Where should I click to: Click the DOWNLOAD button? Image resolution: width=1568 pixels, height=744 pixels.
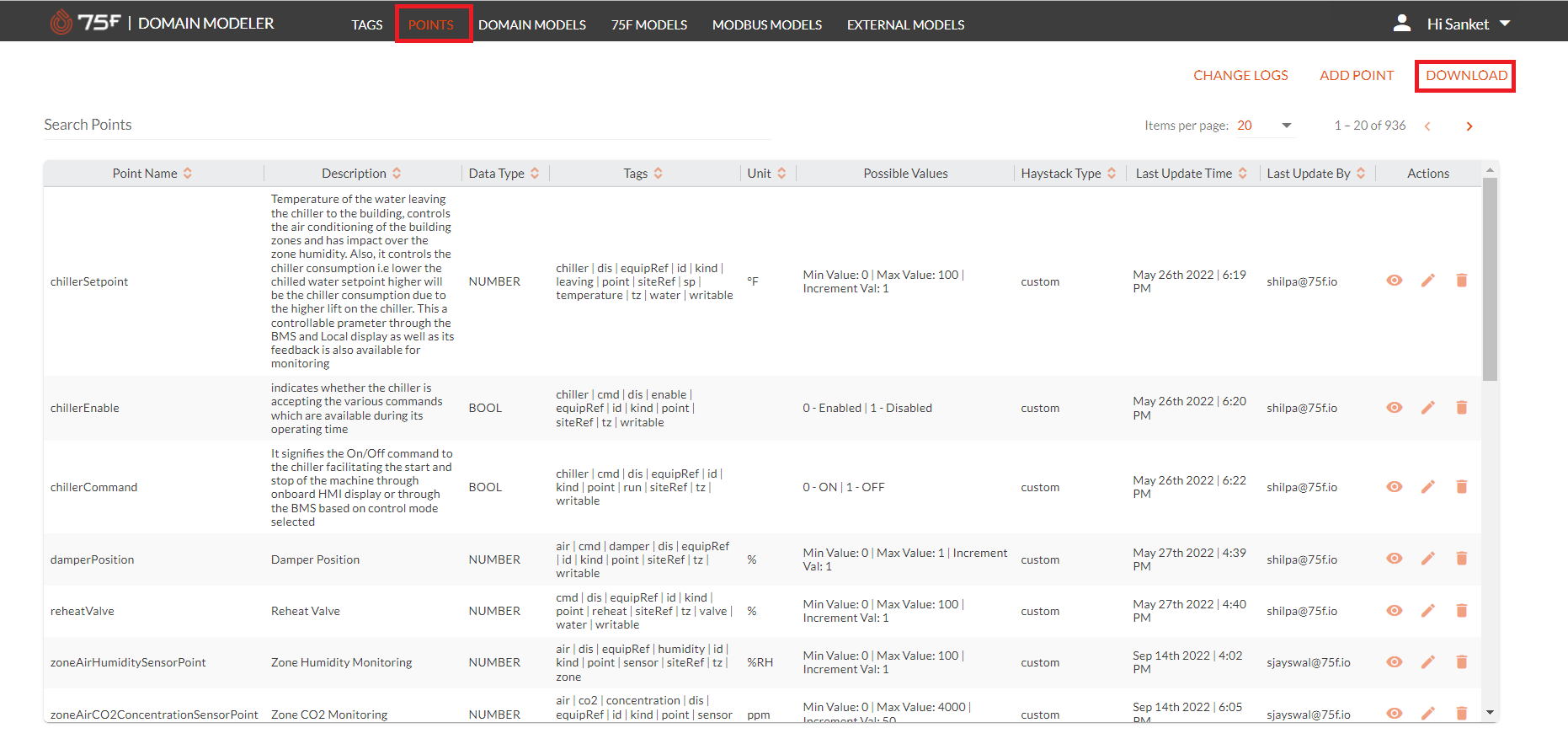[x=1466, y=76]
